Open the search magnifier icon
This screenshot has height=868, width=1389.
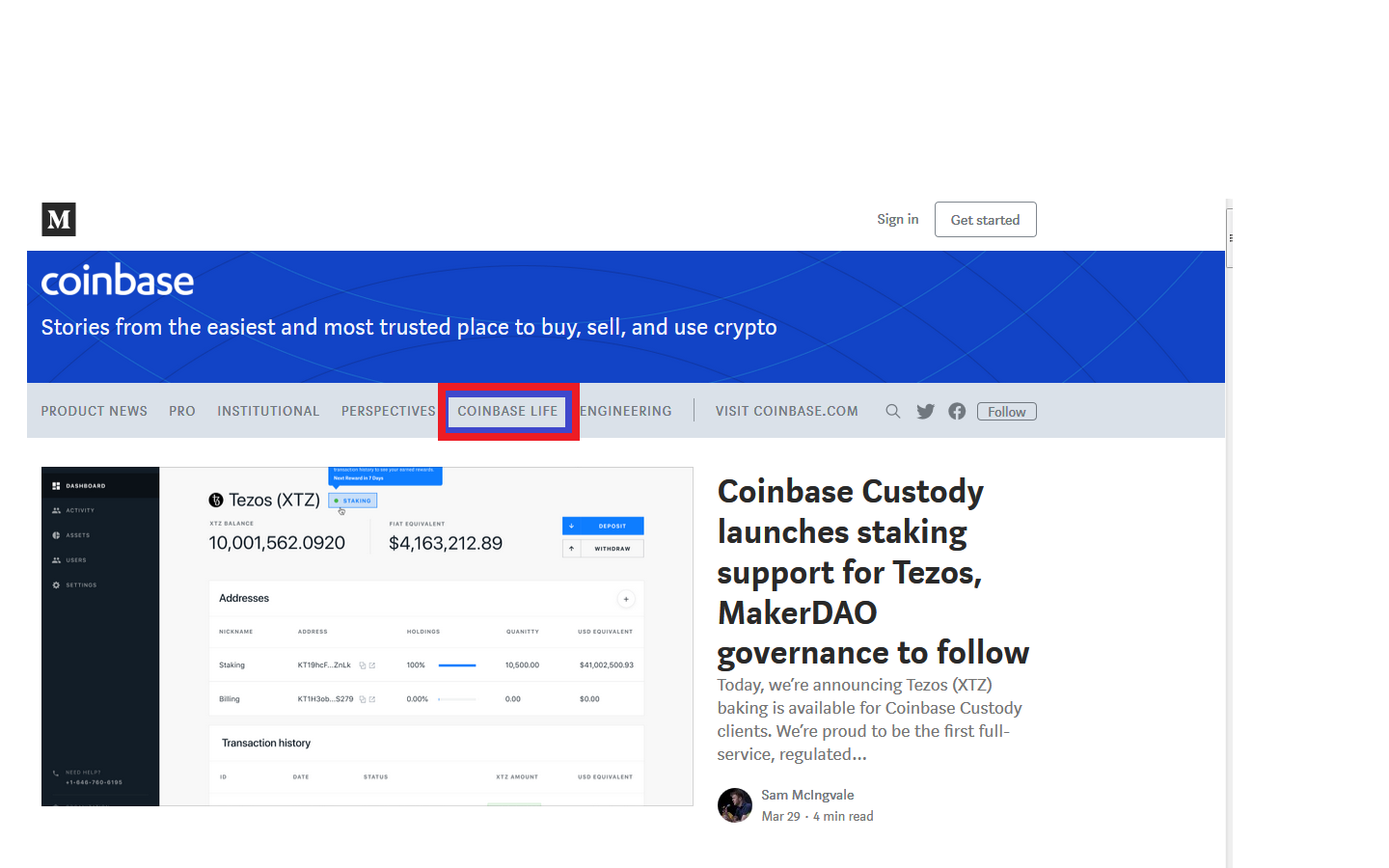[x=893, y=411]
